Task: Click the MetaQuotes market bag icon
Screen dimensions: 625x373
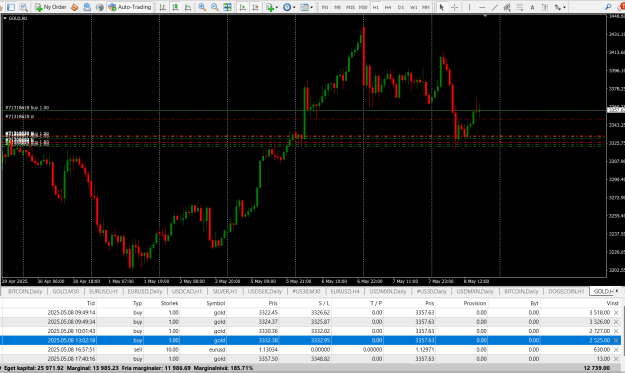Action: (x=74, y=7)
